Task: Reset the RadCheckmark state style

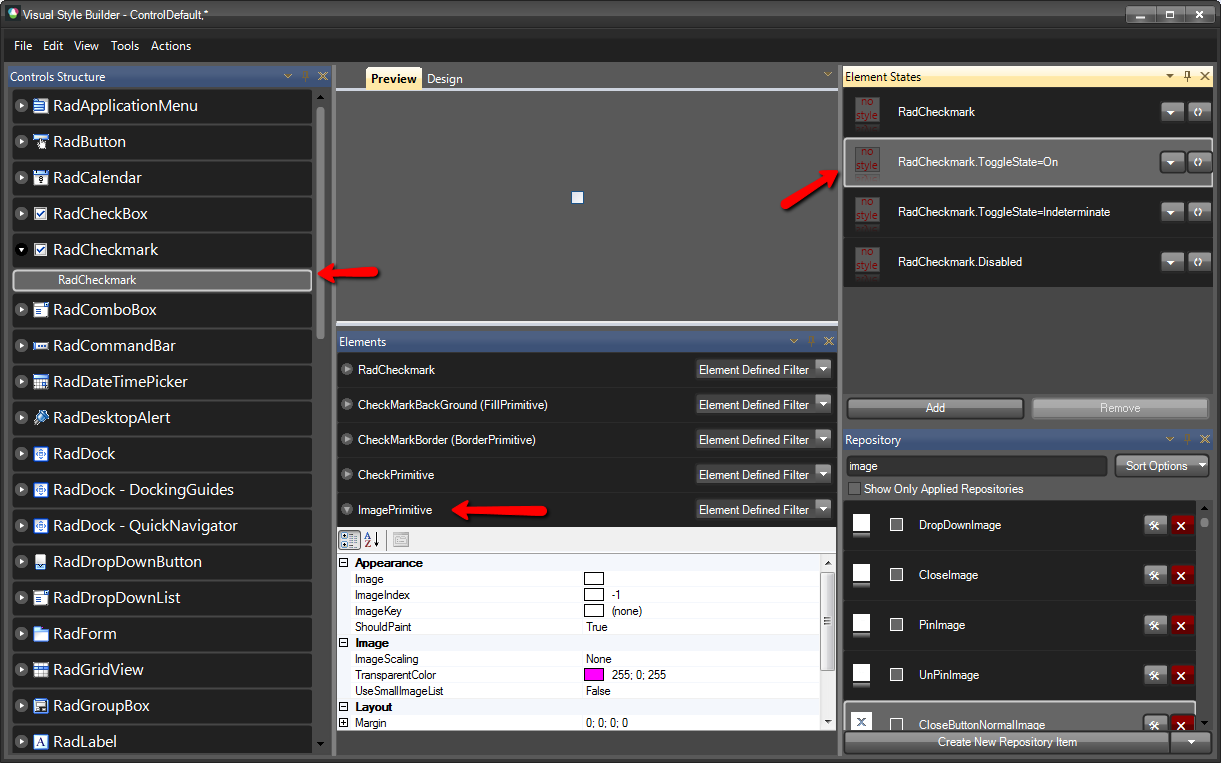Action: click(x=1199, y=112)
